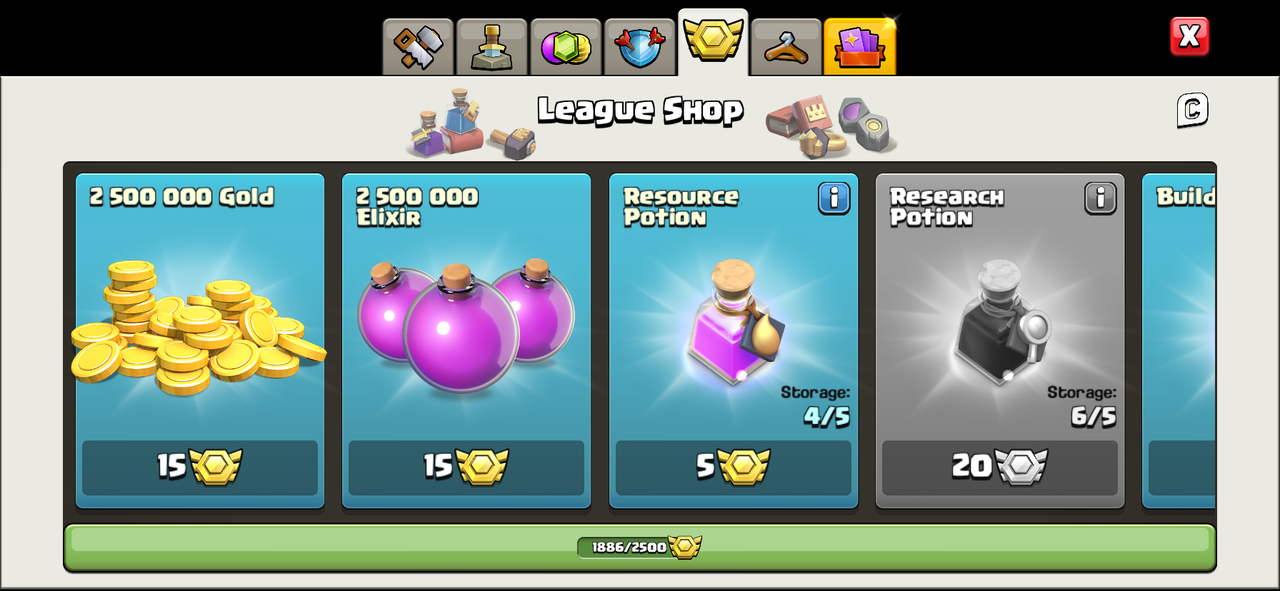The image size is (1280, 591).
Task: Purchase Resource Potion for 5 medals
Action: click(733, 467)
